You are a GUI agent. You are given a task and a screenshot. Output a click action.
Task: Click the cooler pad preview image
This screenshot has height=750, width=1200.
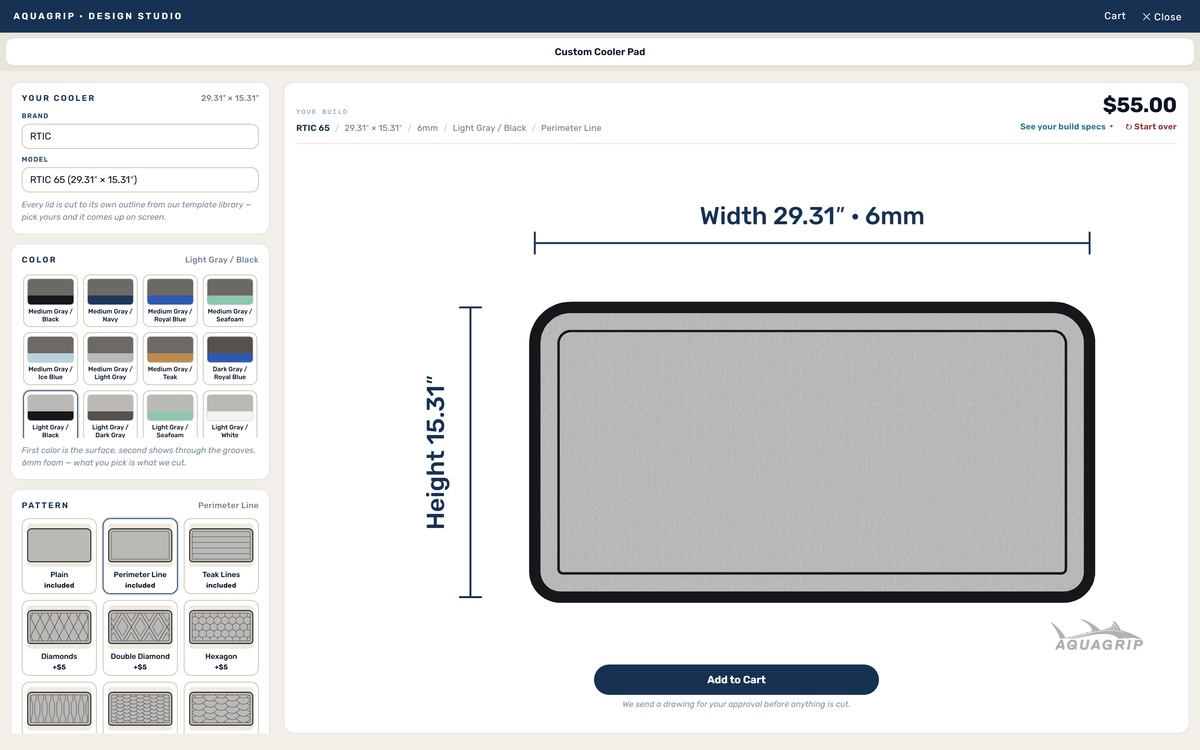pos(812,452)
